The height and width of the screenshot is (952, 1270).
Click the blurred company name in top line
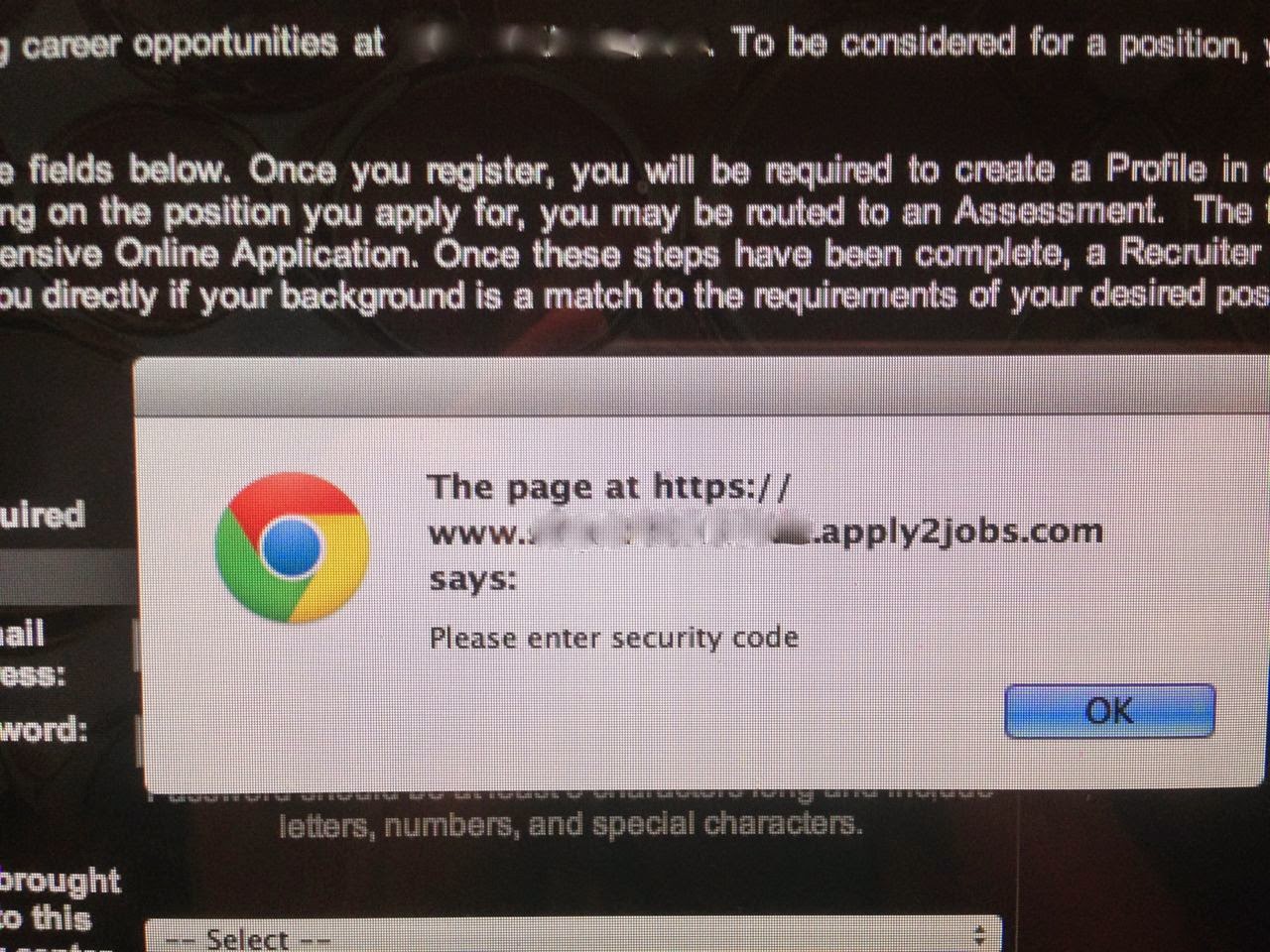tap(560, 44)
